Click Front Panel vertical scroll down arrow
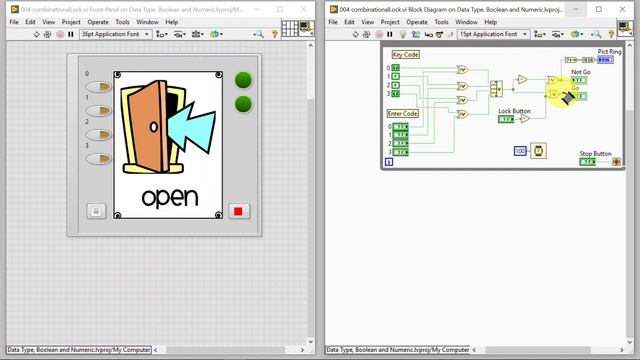640x360 pixels. click(x=311, y=341)
